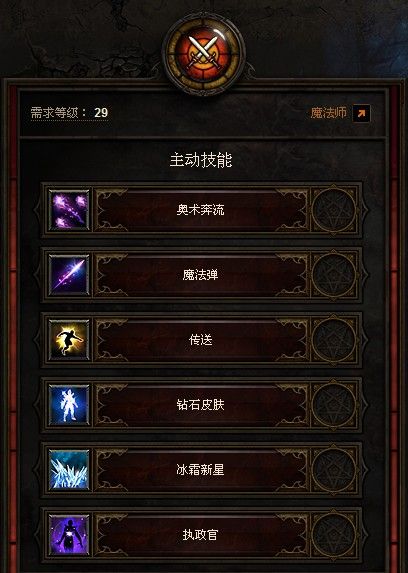Click the crossed swords emblem at top

coord(204,53)
